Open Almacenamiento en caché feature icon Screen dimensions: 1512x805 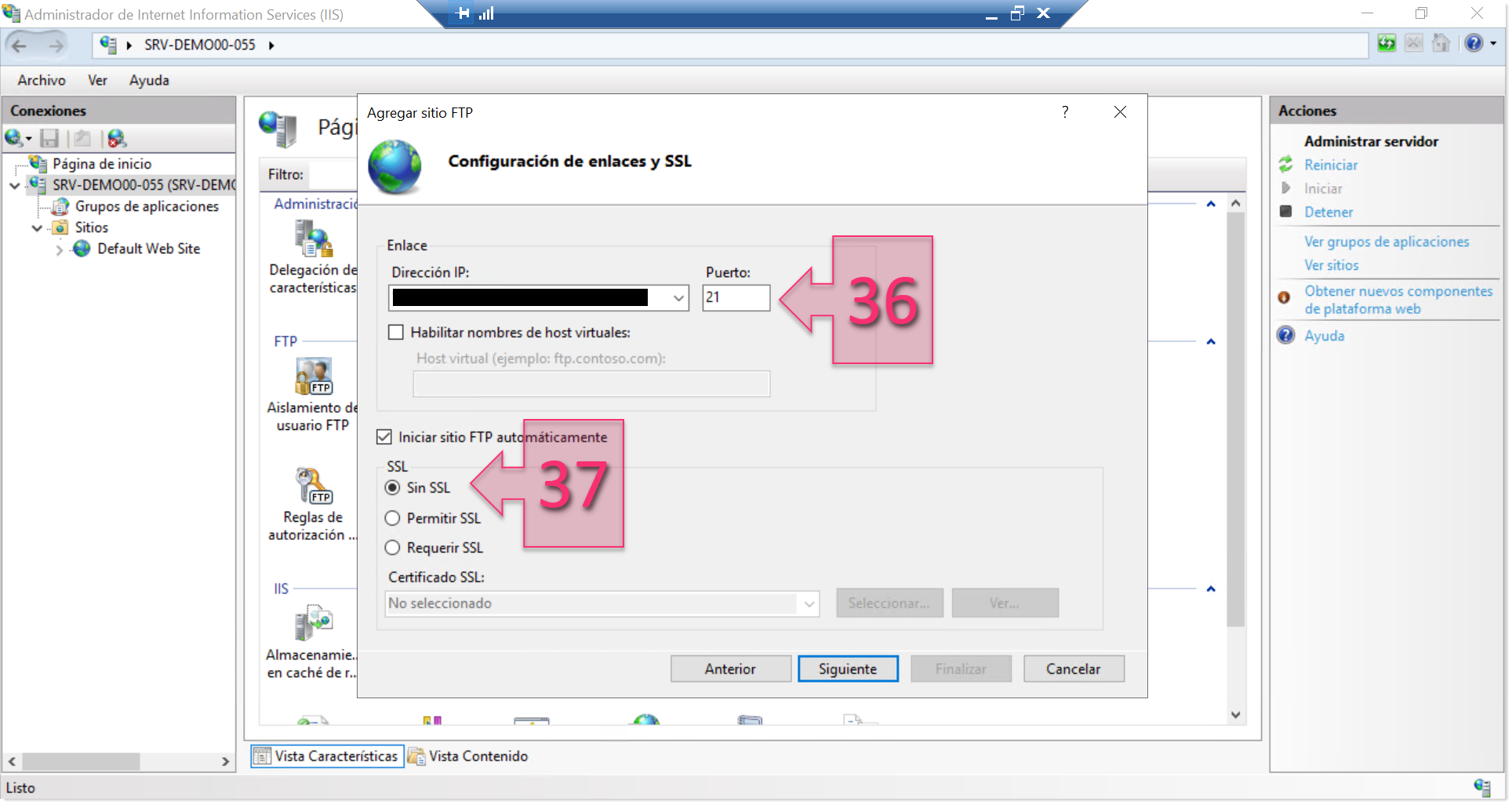312,622
